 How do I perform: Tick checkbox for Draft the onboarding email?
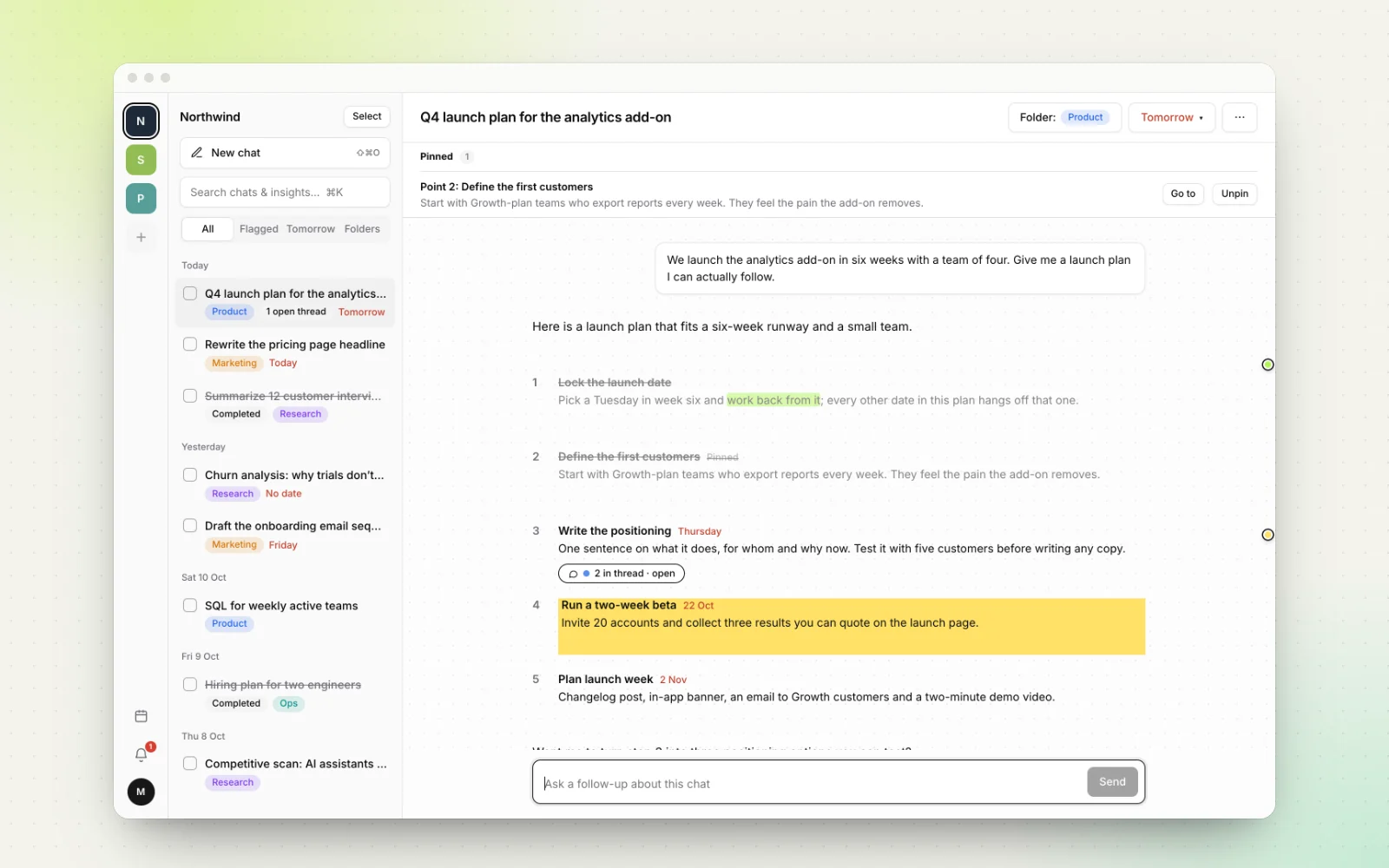(190, 526)
